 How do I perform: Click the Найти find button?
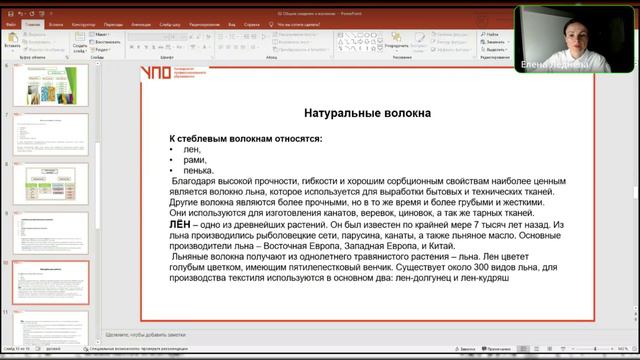(x=490, y=34)
